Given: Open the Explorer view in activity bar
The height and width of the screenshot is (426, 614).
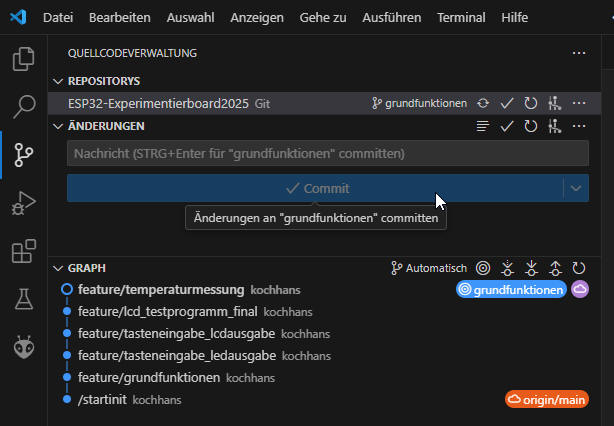Looking at the screenshot, I should (23, 59).
